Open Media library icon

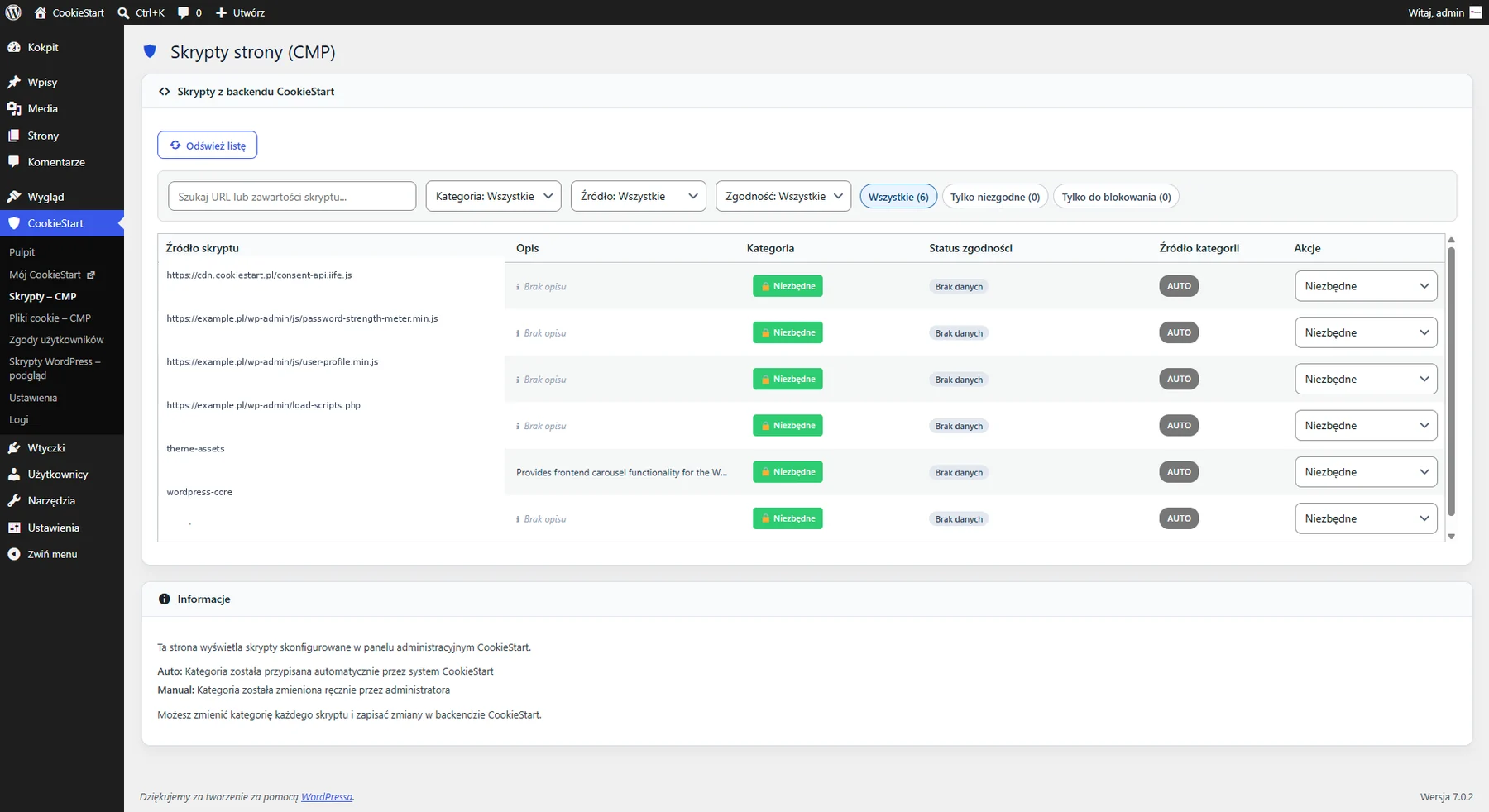[14, 108]
